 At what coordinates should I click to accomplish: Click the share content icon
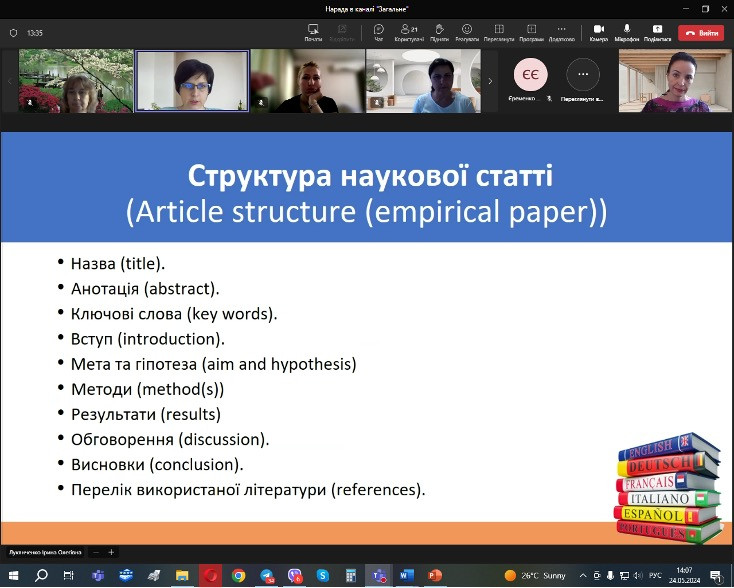point(658,31)
